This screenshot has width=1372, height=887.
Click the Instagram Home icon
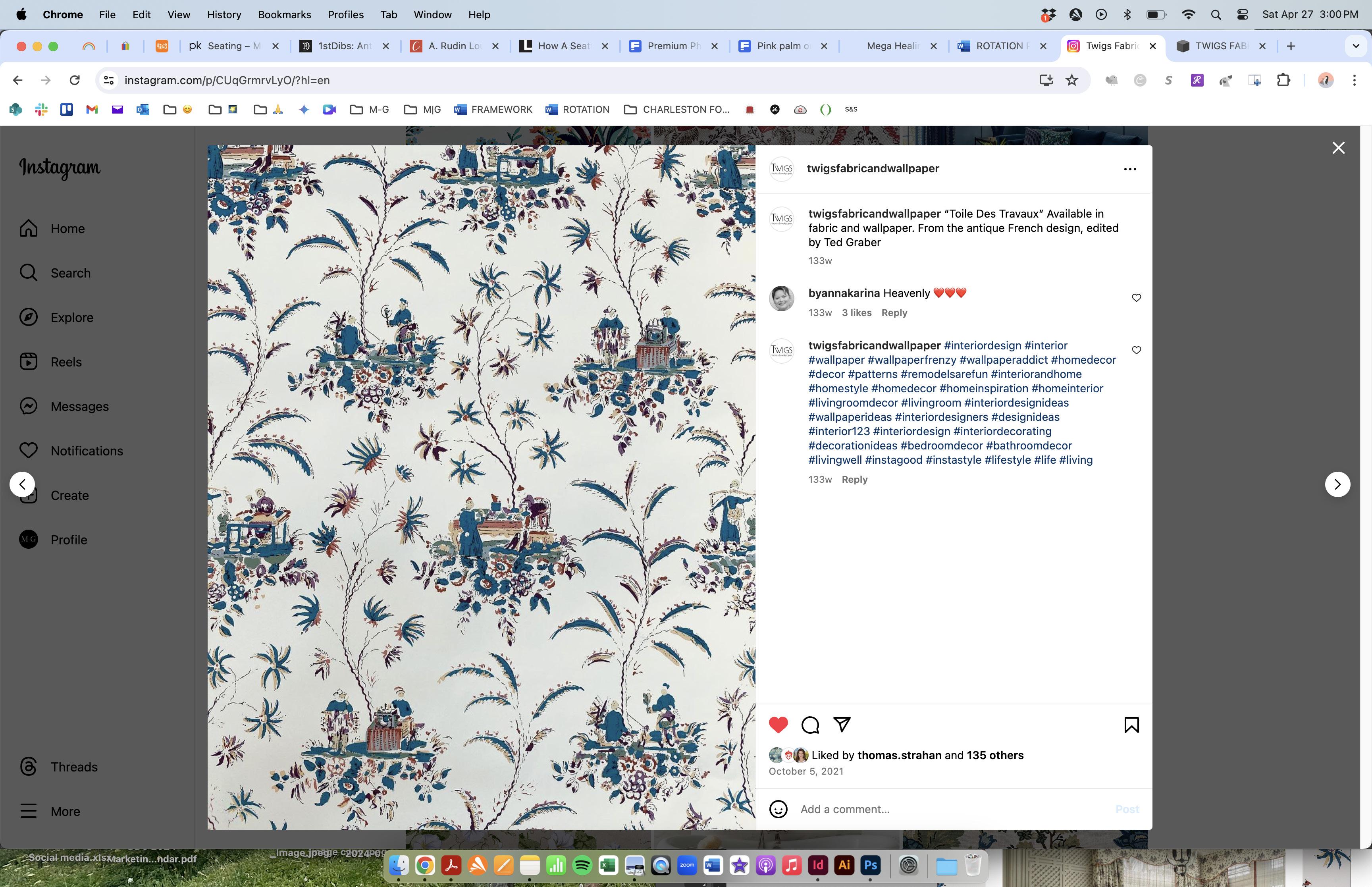29,229
